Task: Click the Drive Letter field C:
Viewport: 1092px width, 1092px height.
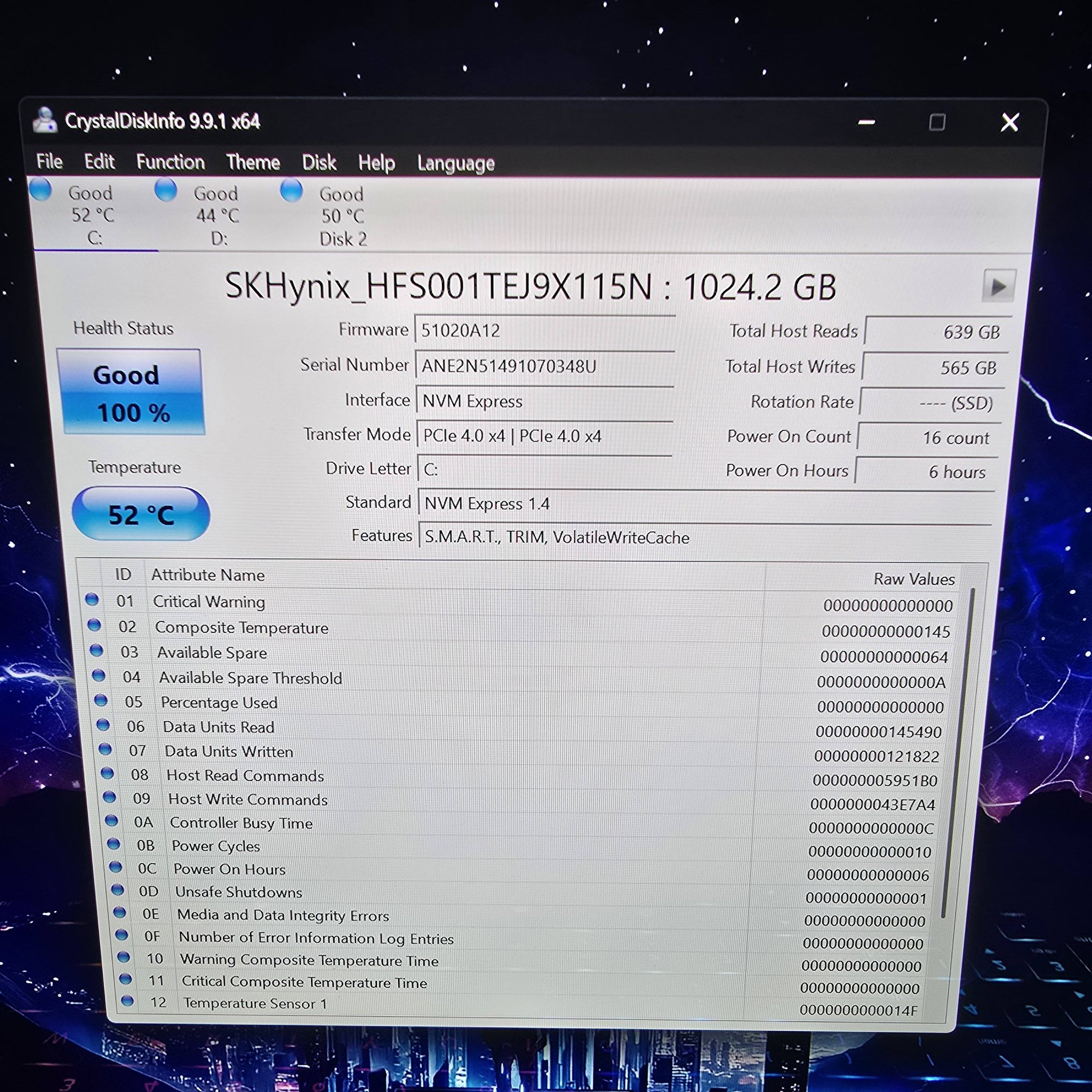Action: click(544, 469)
